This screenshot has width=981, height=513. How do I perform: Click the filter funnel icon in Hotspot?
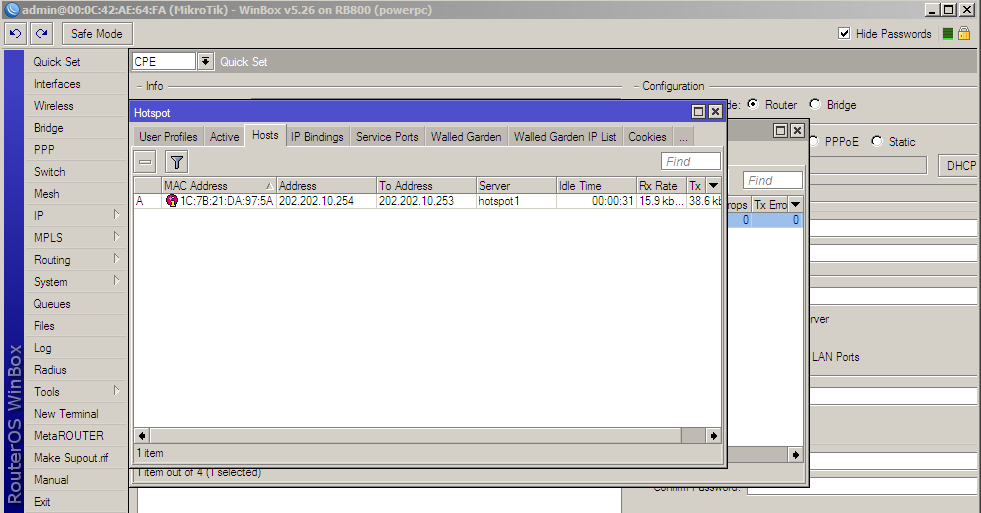coord(176,162)
